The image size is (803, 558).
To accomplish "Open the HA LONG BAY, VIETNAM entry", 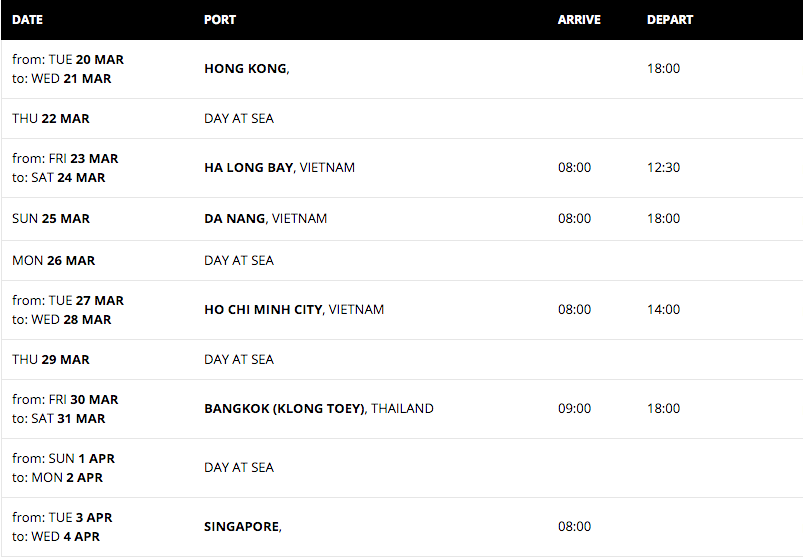I will pos(279,167).
